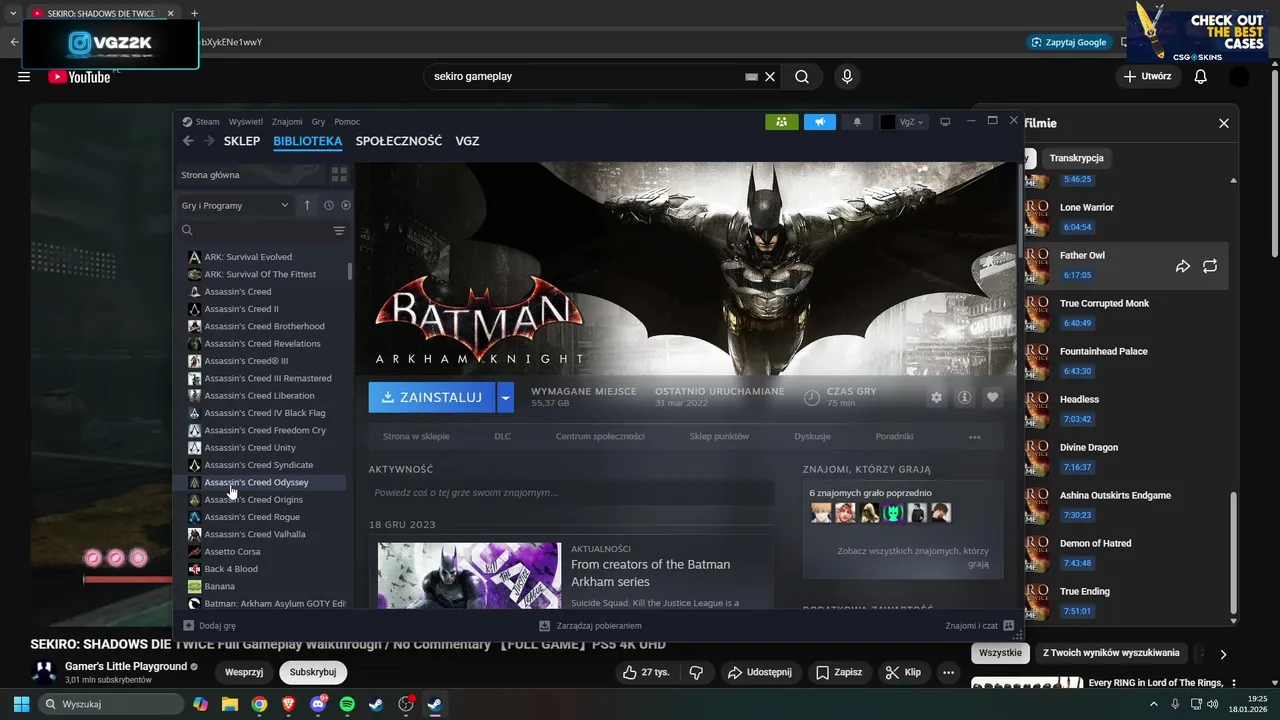1280x720 pixels.
Task: Open Wyświetl menu
Action: tap(246, 122)
